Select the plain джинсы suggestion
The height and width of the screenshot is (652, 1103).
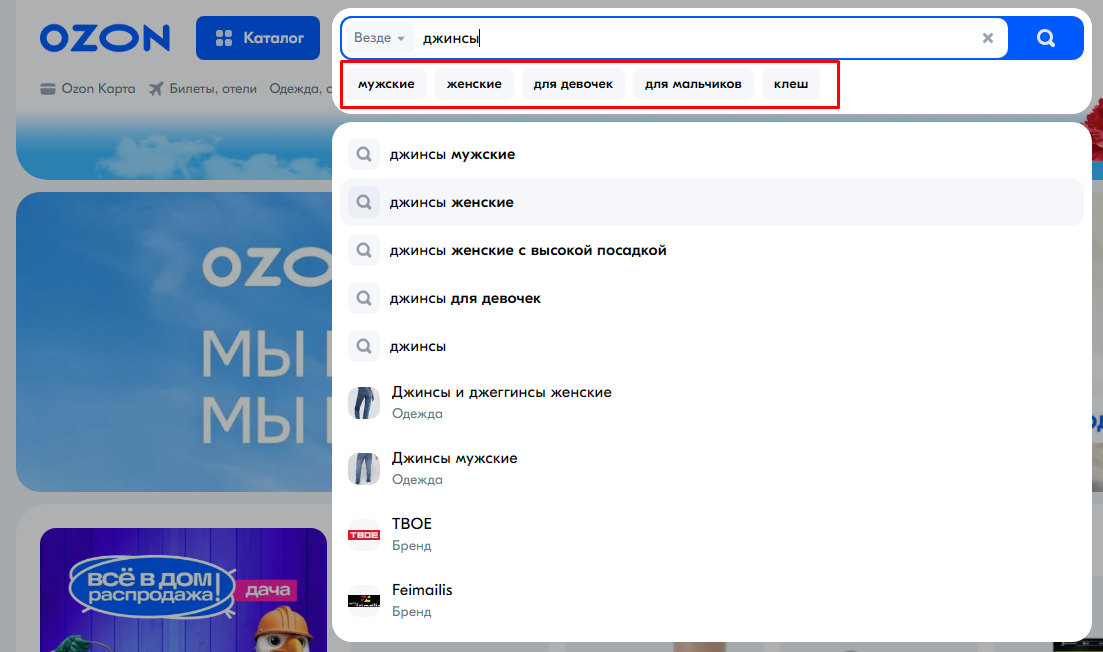pyautogui.click(x=712, y=346)
